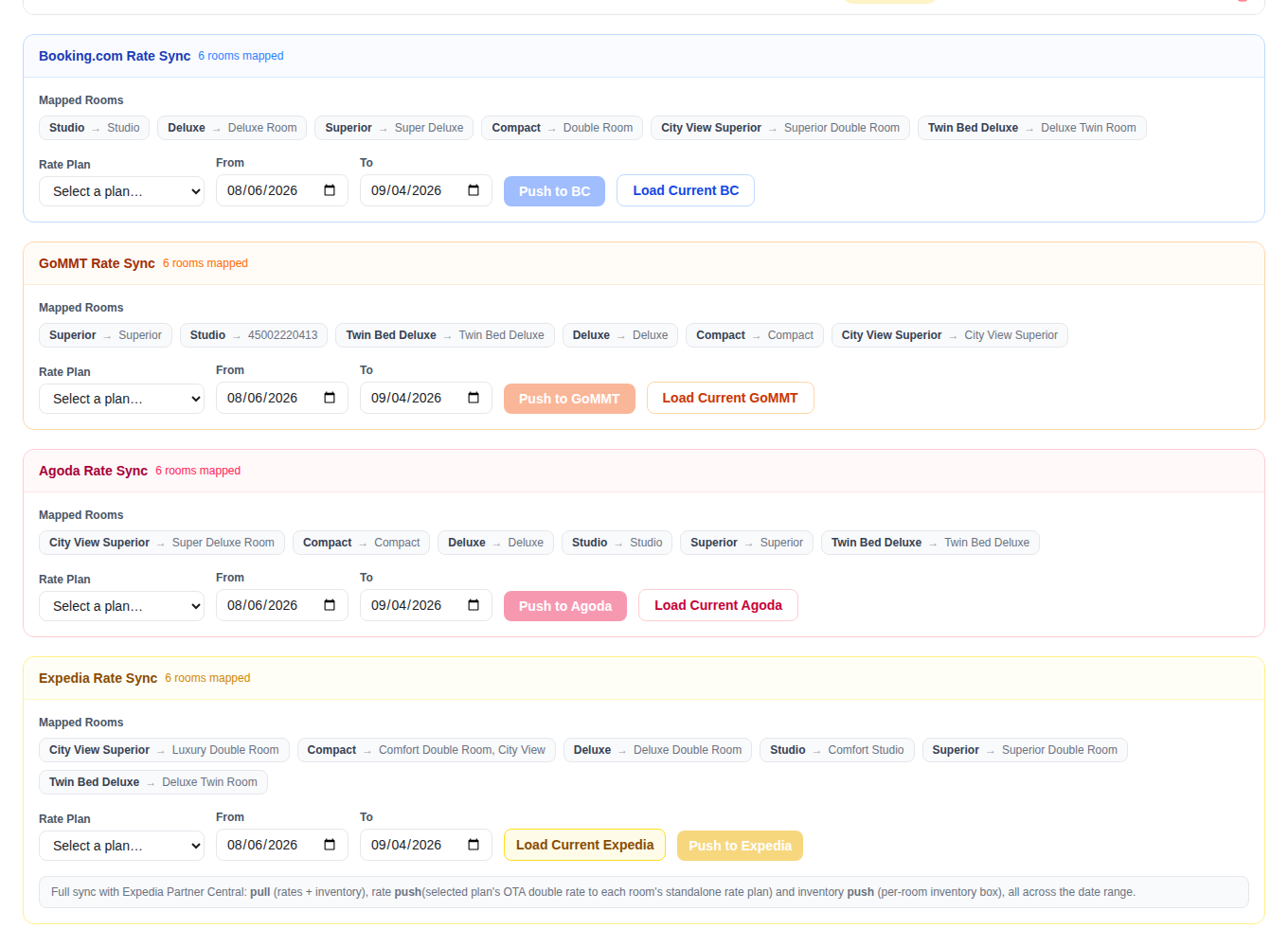Select Booking.com 'Twin Bed Deluxe' mapping chip
Viewport: 1288px width, 947px height.
[1031, 128]
